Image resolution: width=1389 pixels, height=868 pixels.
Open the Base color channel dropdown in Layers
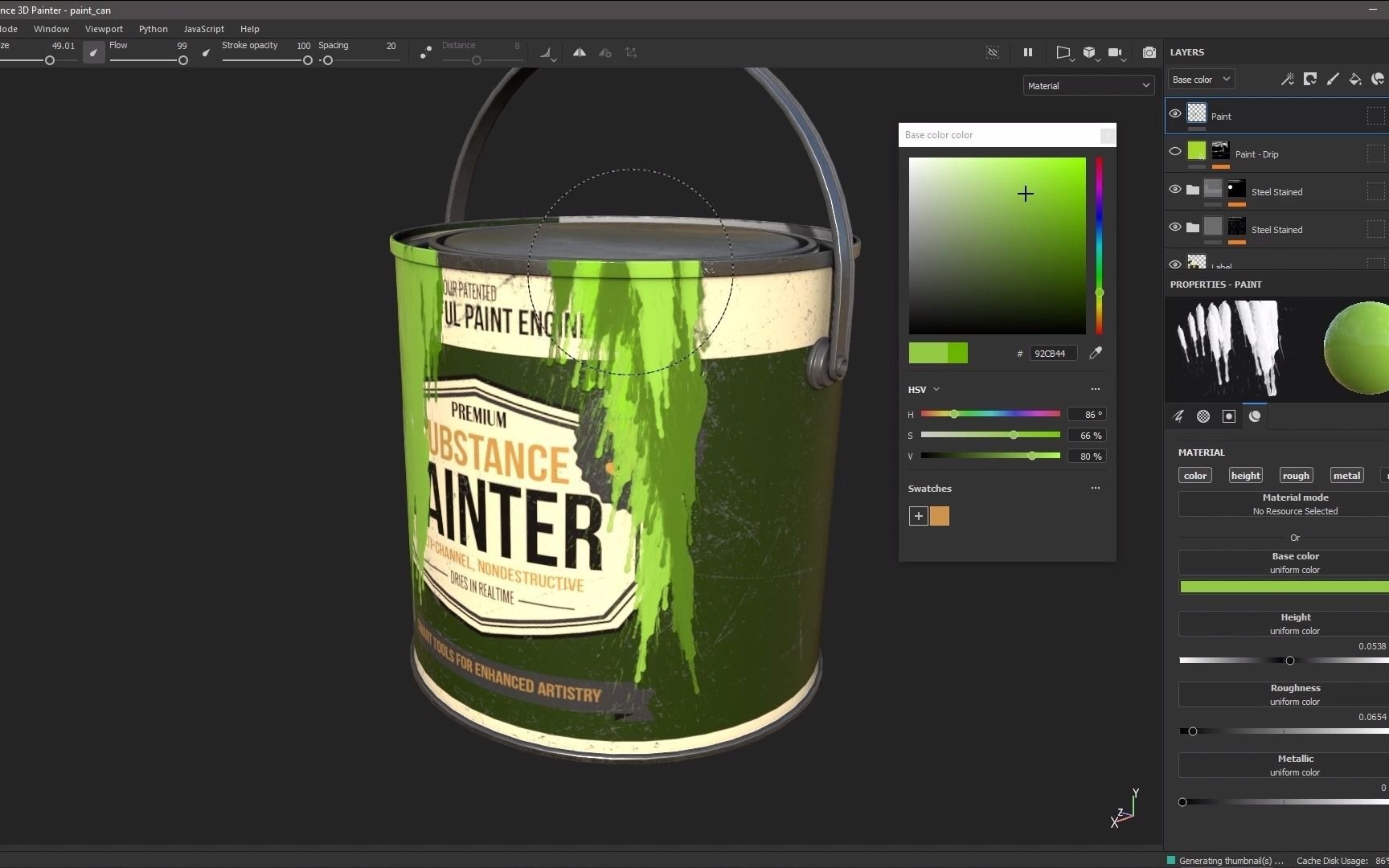click(x=1201, y=80)
